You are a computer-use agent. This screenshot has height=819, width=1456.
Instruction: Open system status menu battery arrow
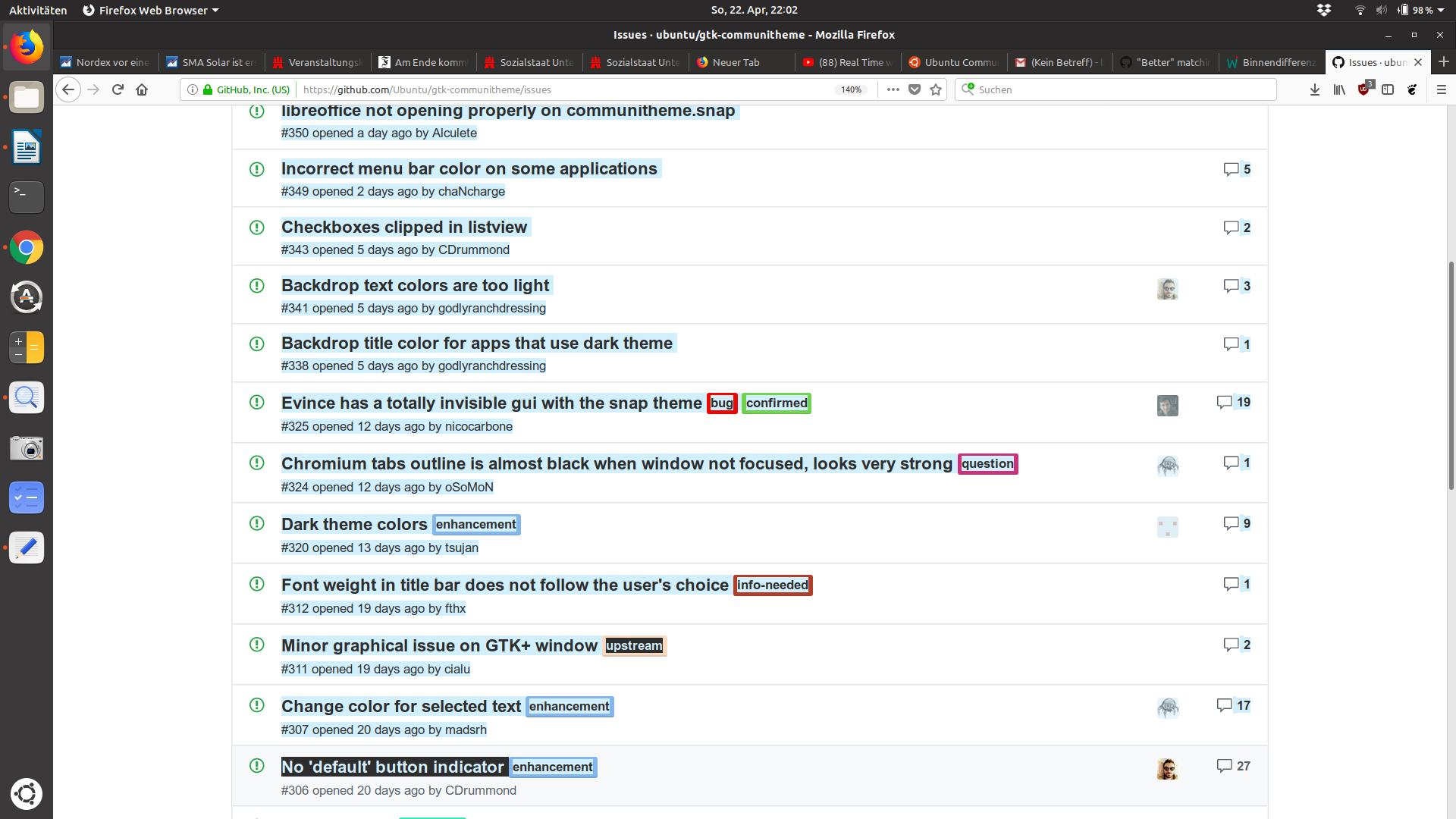click(1441, 10)
